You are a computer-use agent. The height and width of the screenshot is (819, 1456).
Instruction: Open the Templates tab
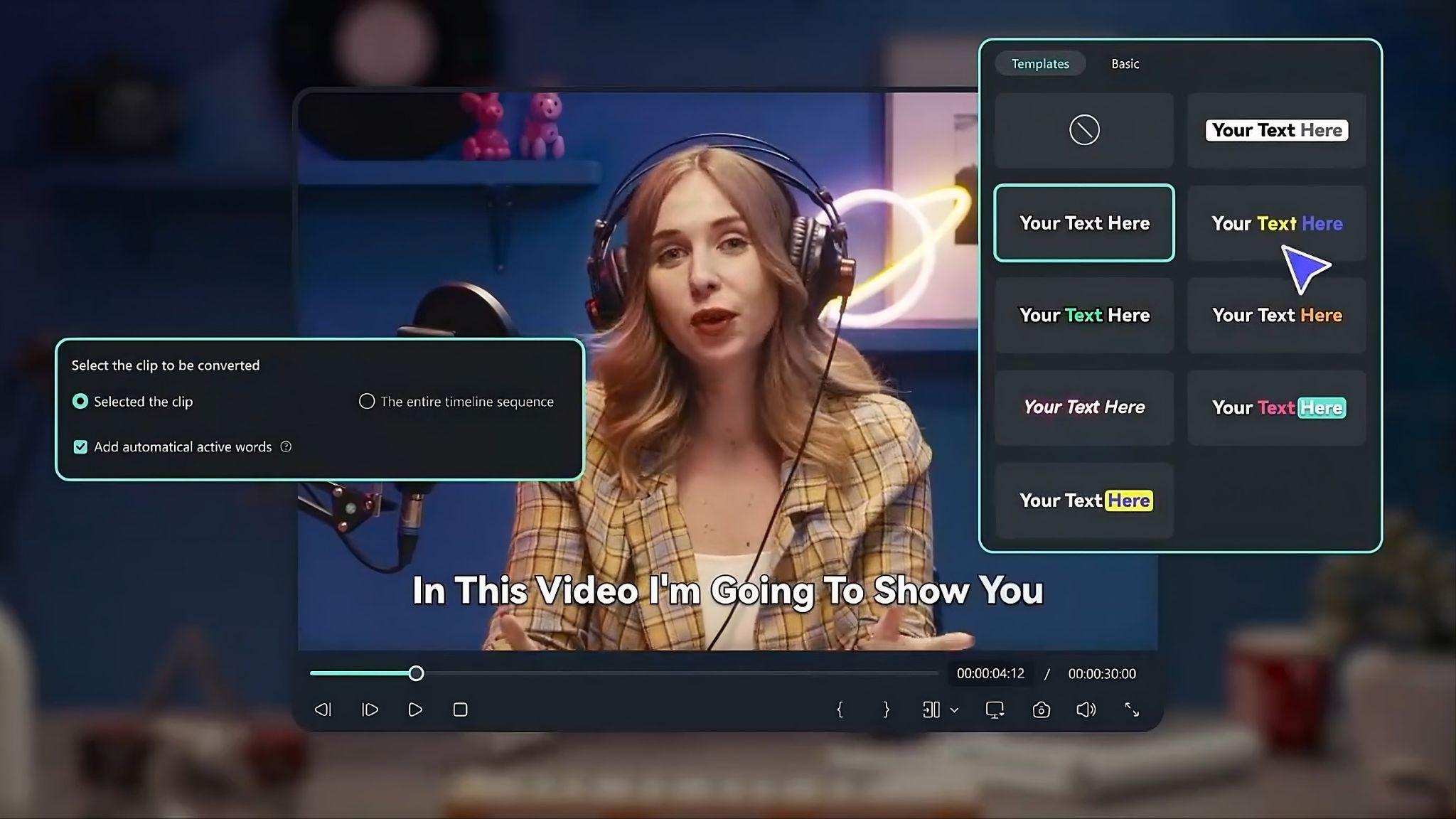click(x=1039, y=64)
